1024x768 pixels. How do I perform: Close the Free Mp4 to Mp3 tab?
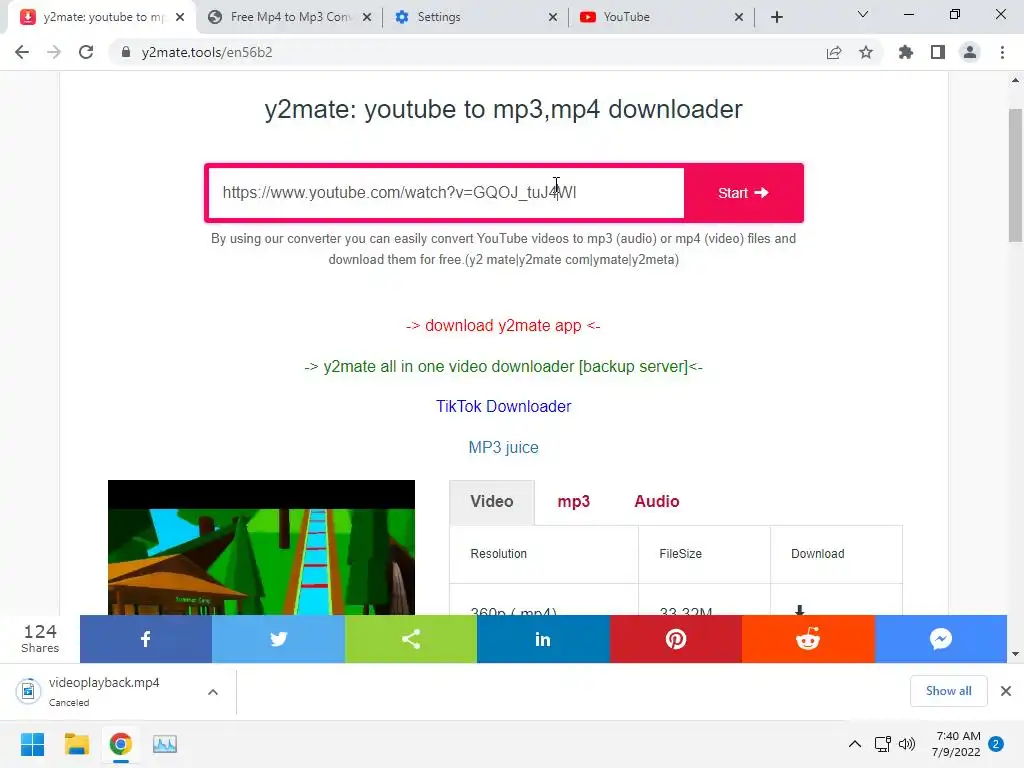[367, 17]
